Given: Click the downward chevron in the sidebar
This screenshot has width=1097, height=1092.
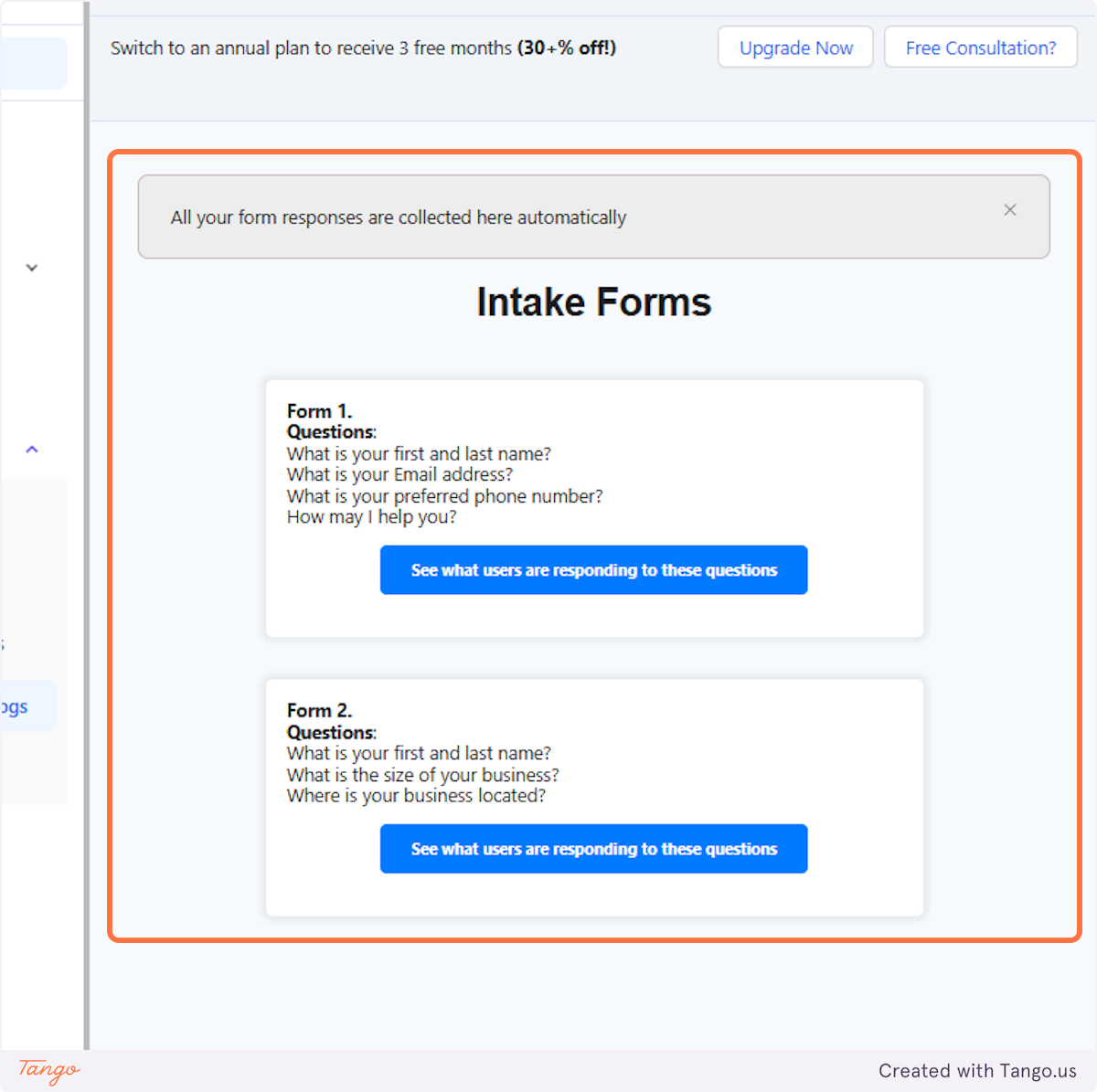Looking at the screenshot, I should click(x=32, y=267).
